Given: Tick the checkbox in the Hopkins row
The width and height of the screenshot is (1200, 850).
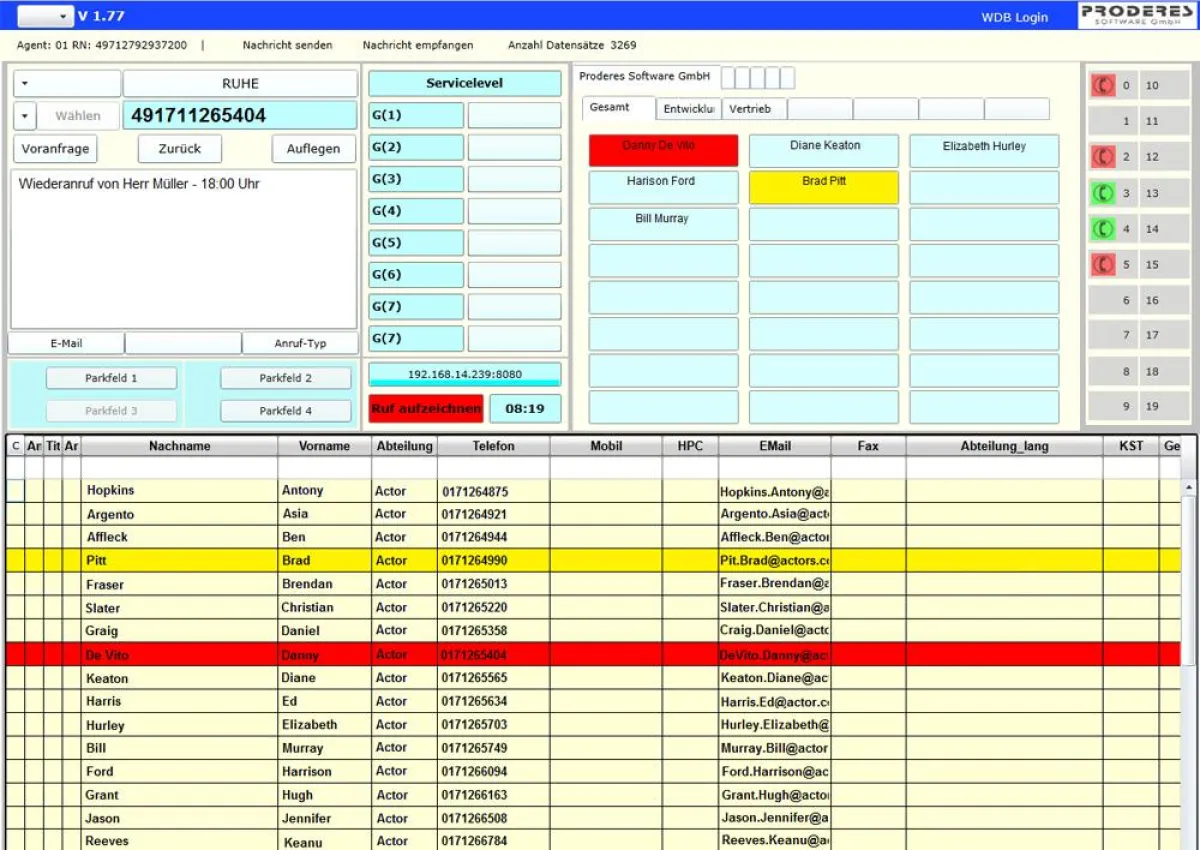Looking at the screenshot, I should [x=16, y=491].
